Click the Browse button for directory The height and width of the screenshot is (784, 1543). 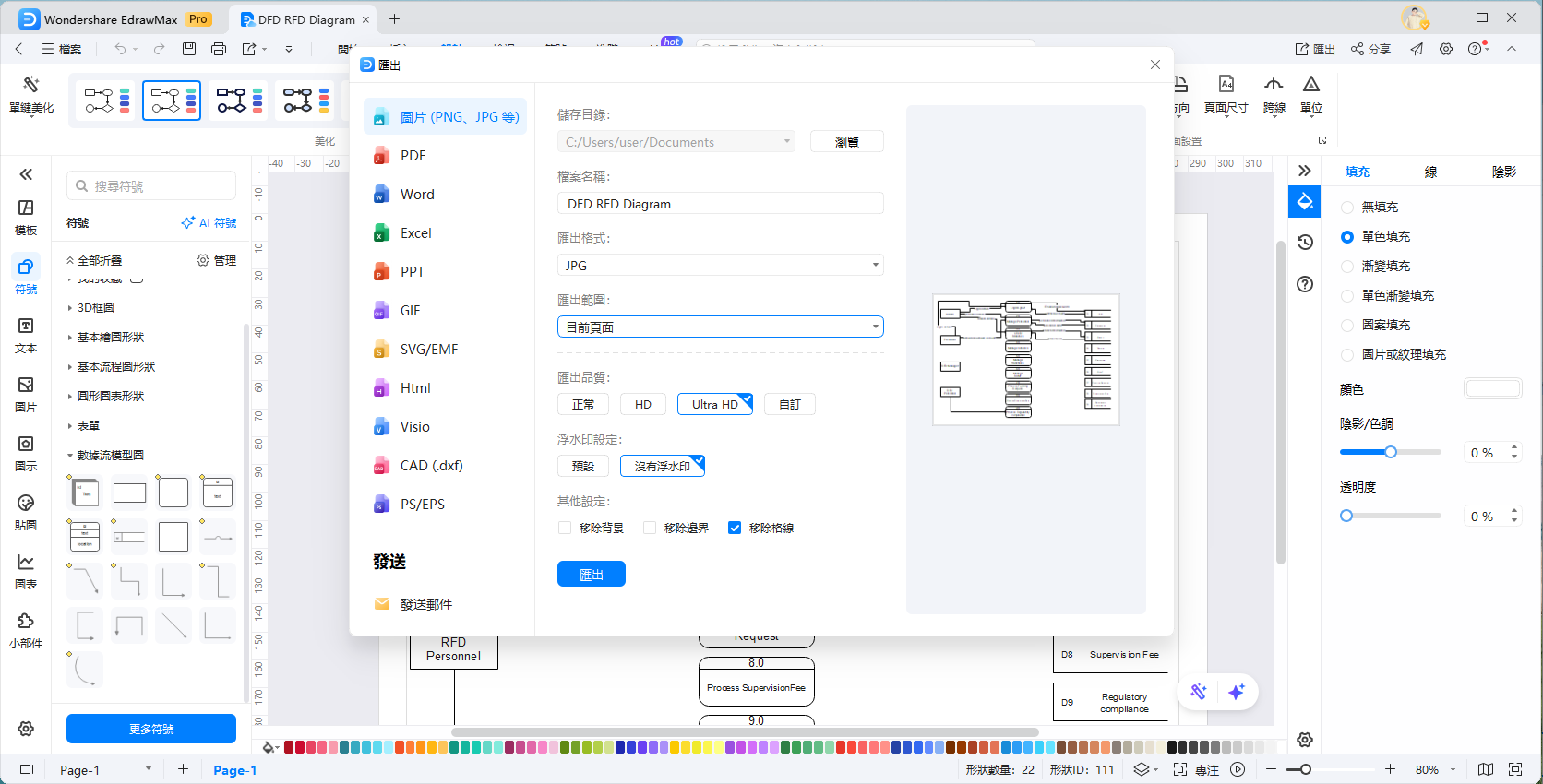click(847, 142)
